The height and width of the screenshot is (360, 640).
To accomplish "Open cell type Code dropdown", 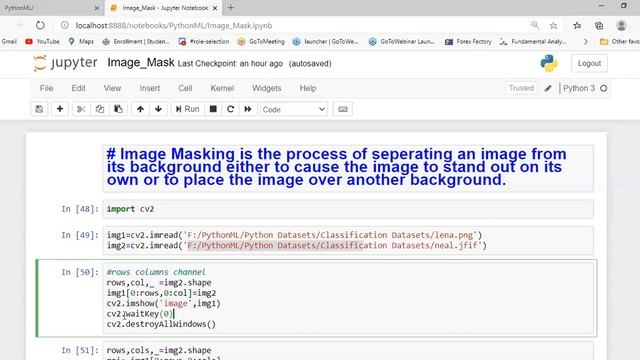I will tap(293, 109).
